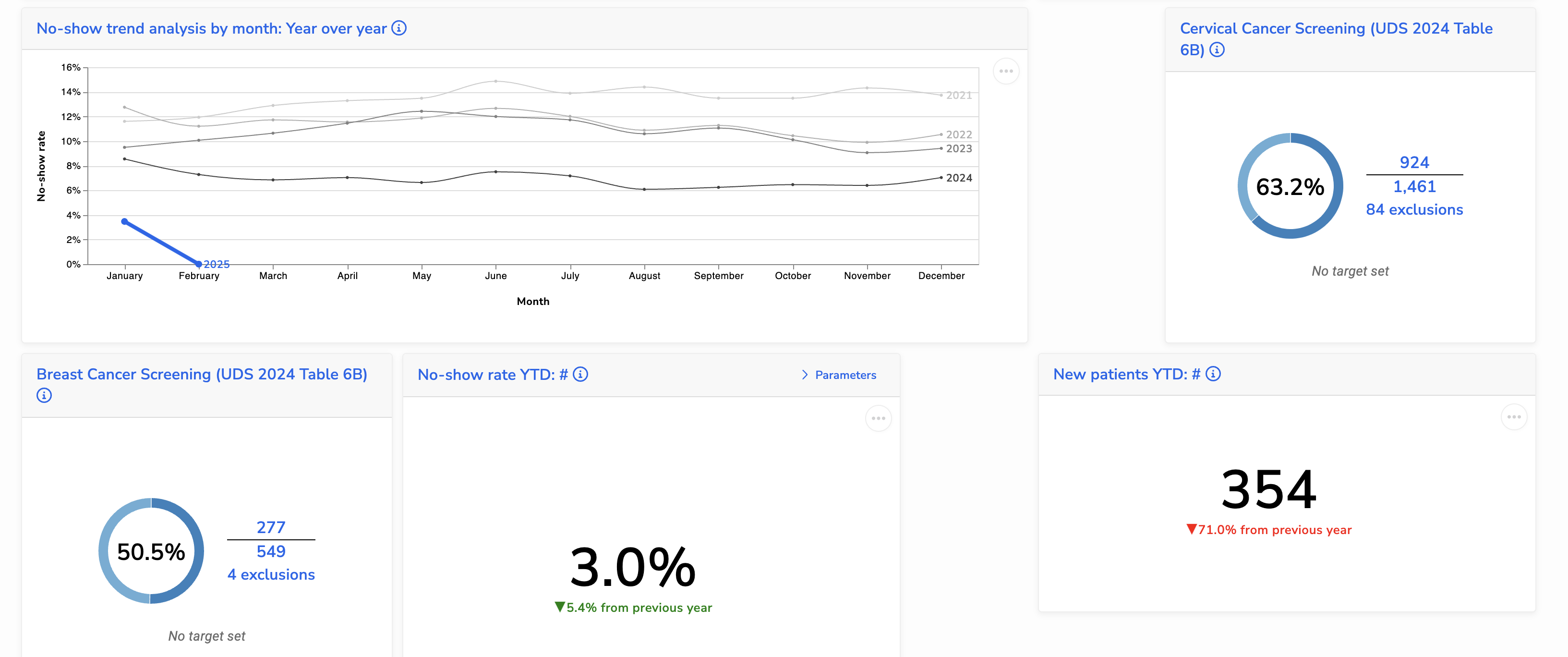Open the Cervical Cancer Screening widget title
Screen dimensions: 1568x657
[x=1334, y=27]
